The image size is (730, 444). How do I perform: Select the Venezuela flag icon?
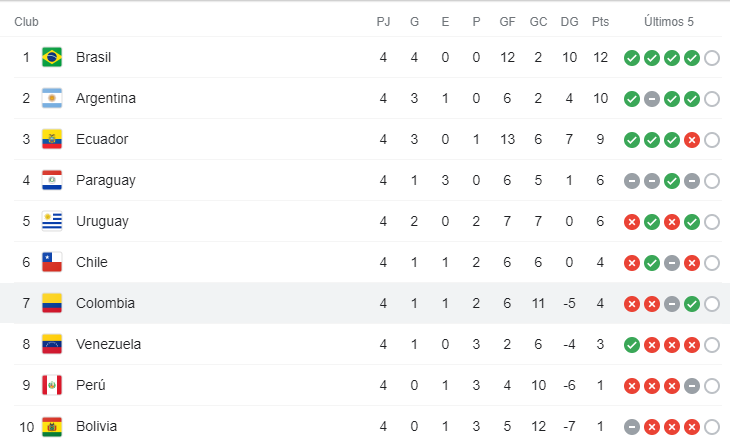(52, 344)
